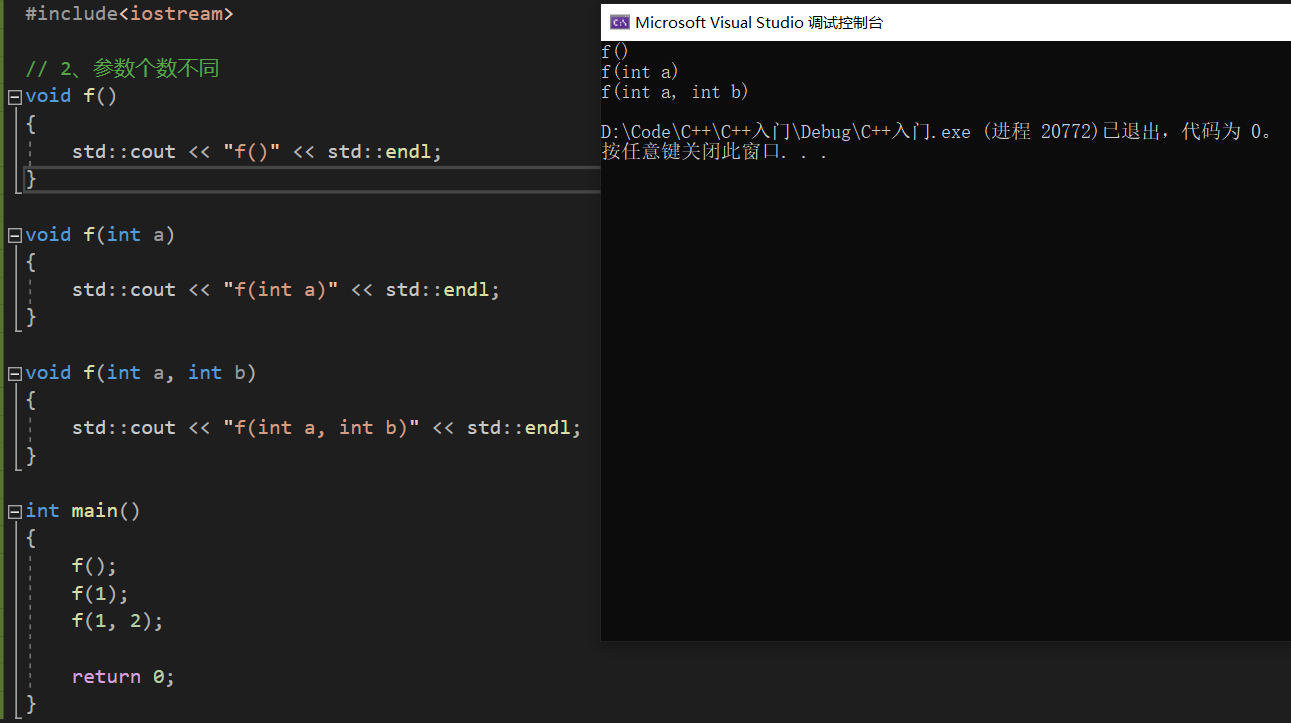The height and width of the screenshot is (723, 1291).
Task: Click the green comment line about parameter count
Action: (122, 69)
